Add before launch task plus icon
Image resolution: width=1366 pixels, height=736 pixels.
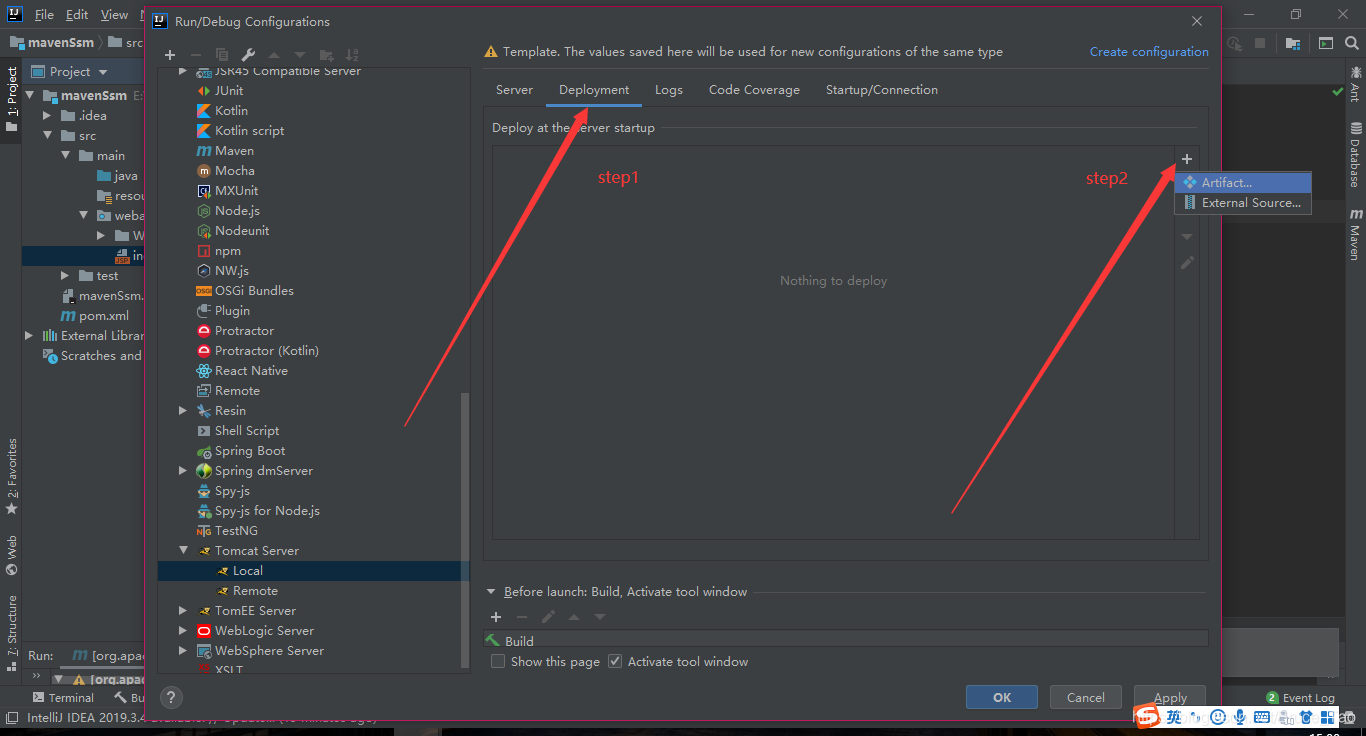[496, 617]
